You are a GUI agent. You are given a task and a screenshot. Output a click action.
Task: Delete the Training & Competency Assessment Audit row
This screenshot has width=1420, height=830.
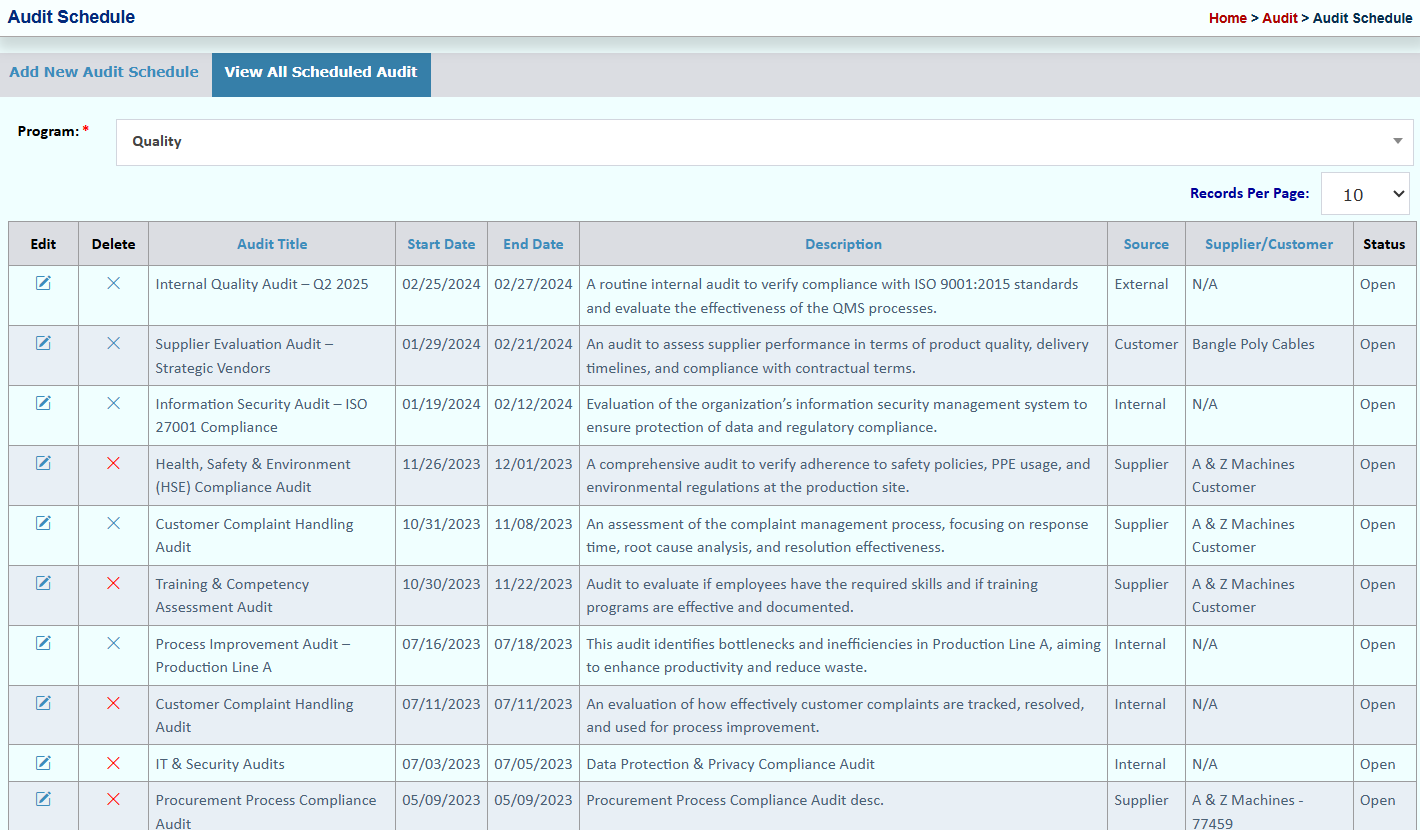[113, 583]
